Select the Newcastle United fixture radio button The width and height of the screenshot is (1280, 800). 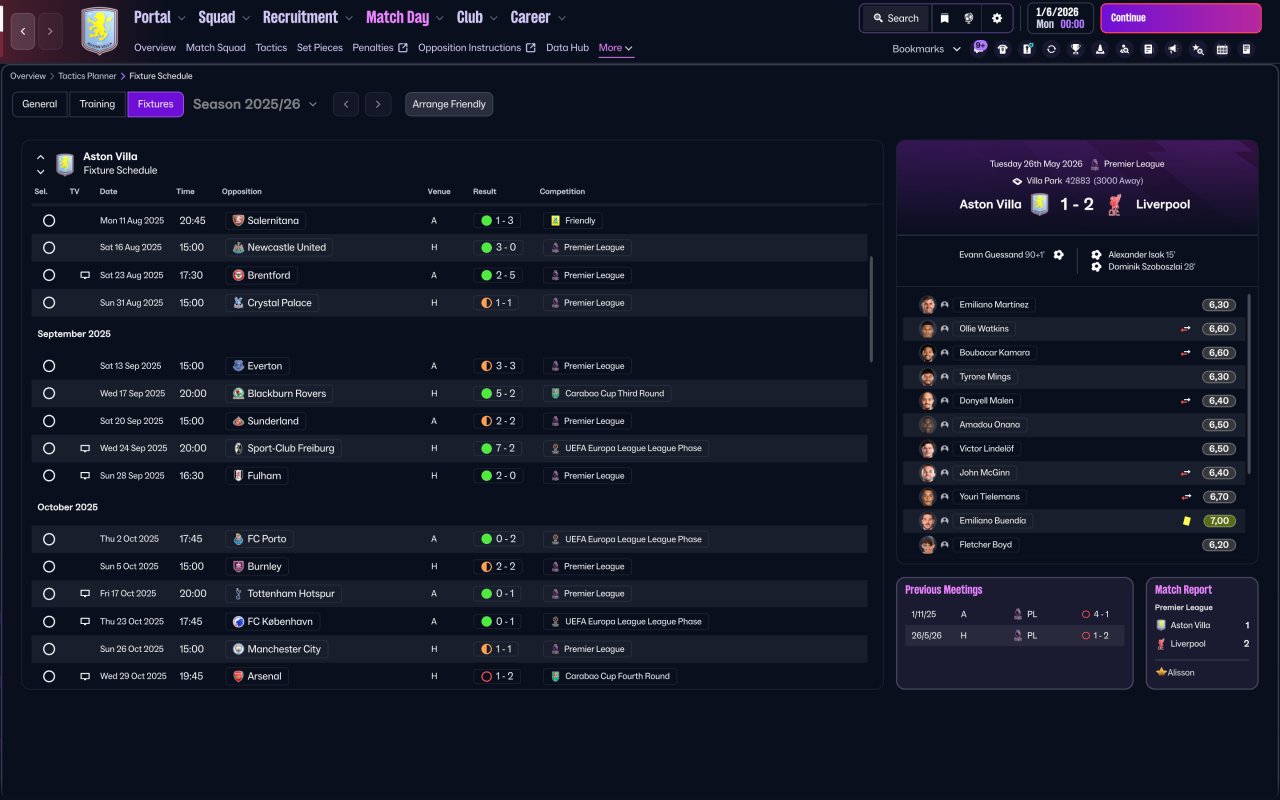pyautogui.click(x=49, y=247)
